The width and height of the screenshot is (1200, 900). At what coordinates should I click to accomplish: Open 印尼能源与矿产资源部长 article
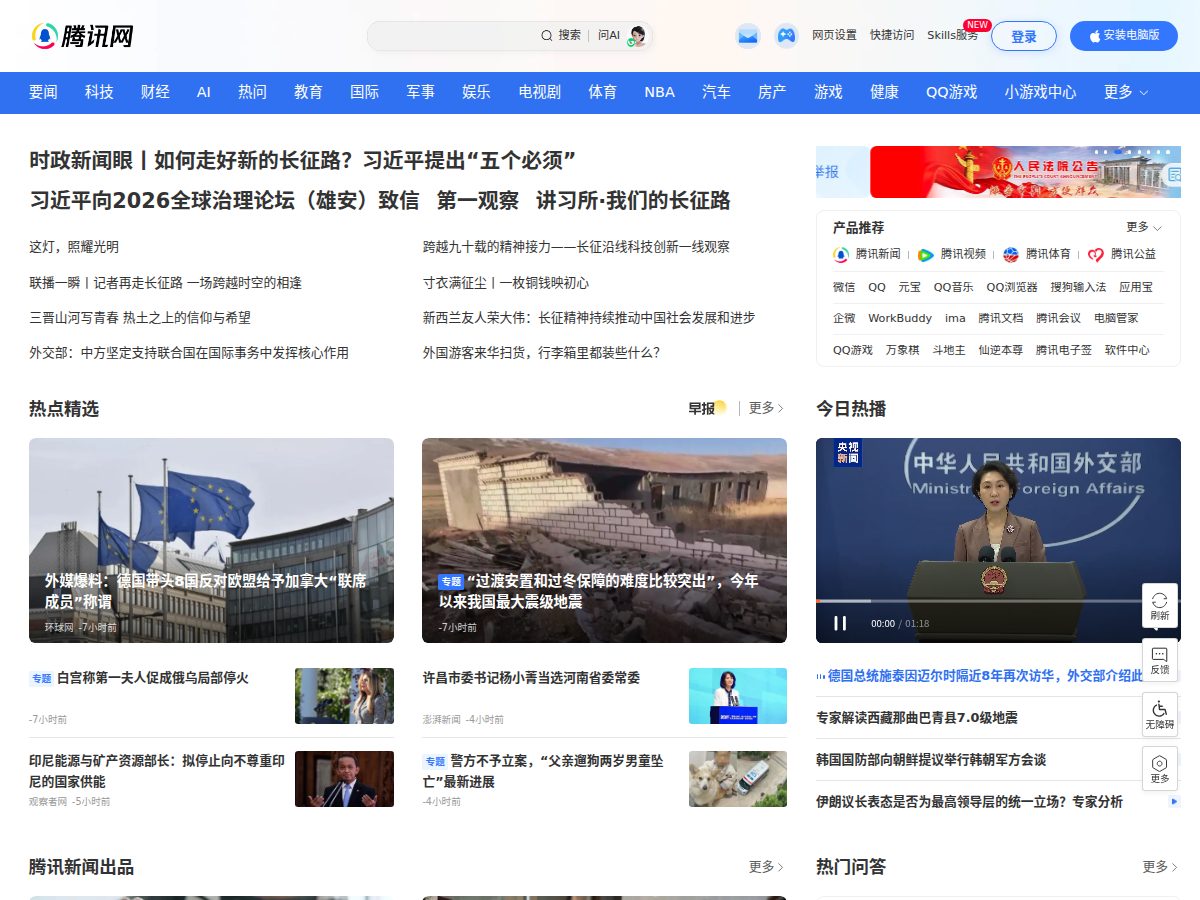157,771
